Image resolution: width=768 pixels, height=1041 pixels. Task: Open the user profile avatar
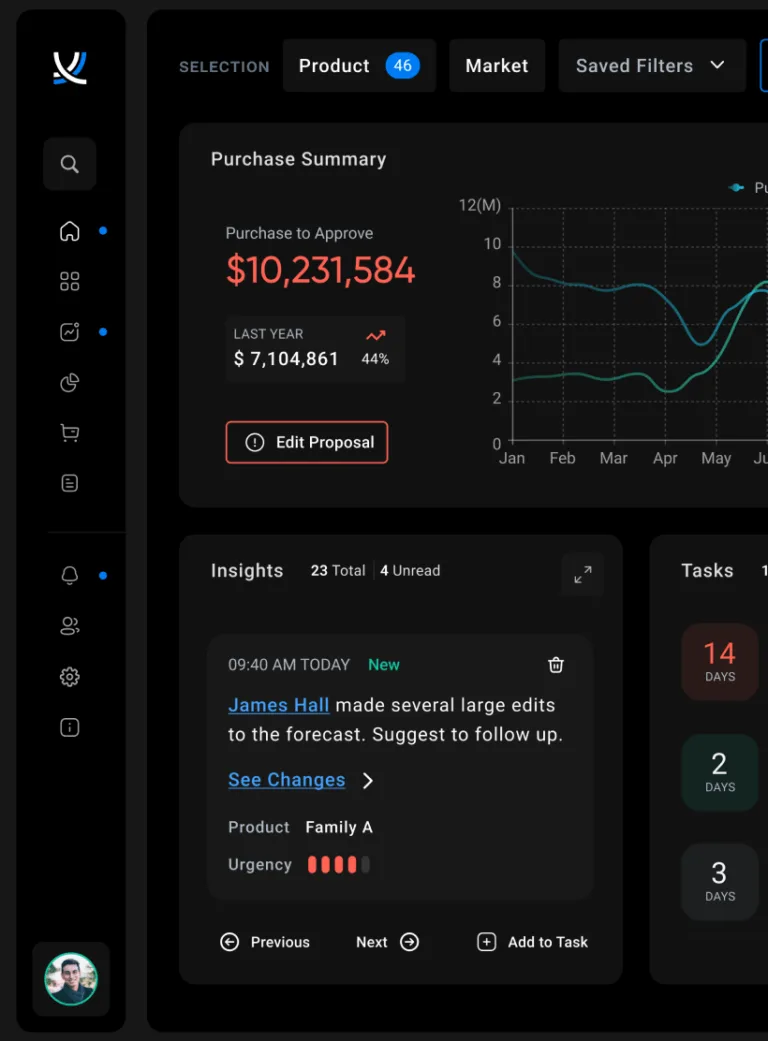tap(70, 979)
